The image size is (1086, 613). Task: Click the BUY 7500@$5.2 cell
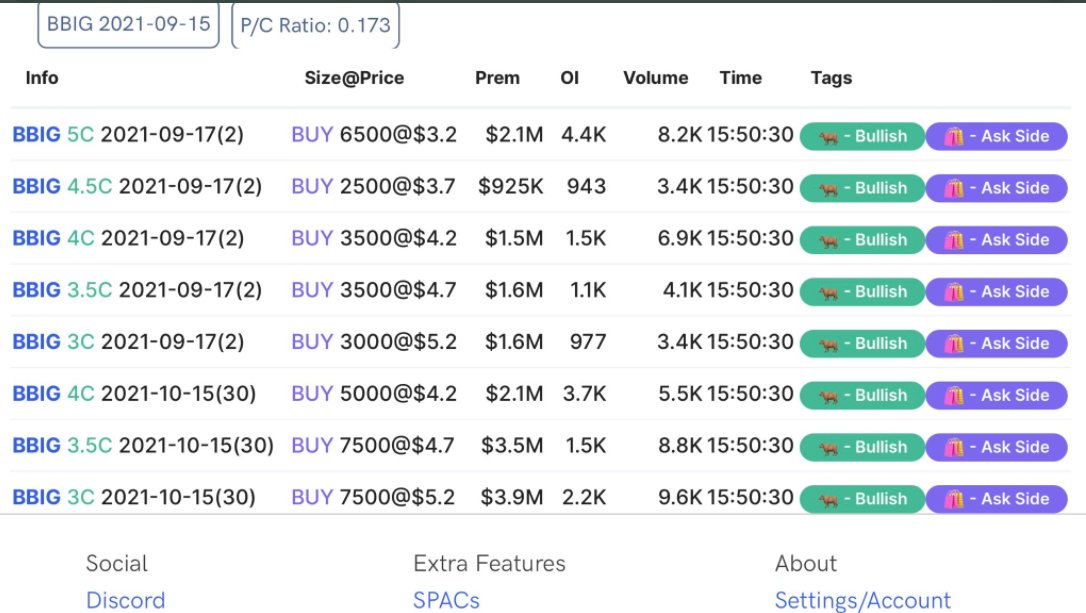[x=373, y=497]
